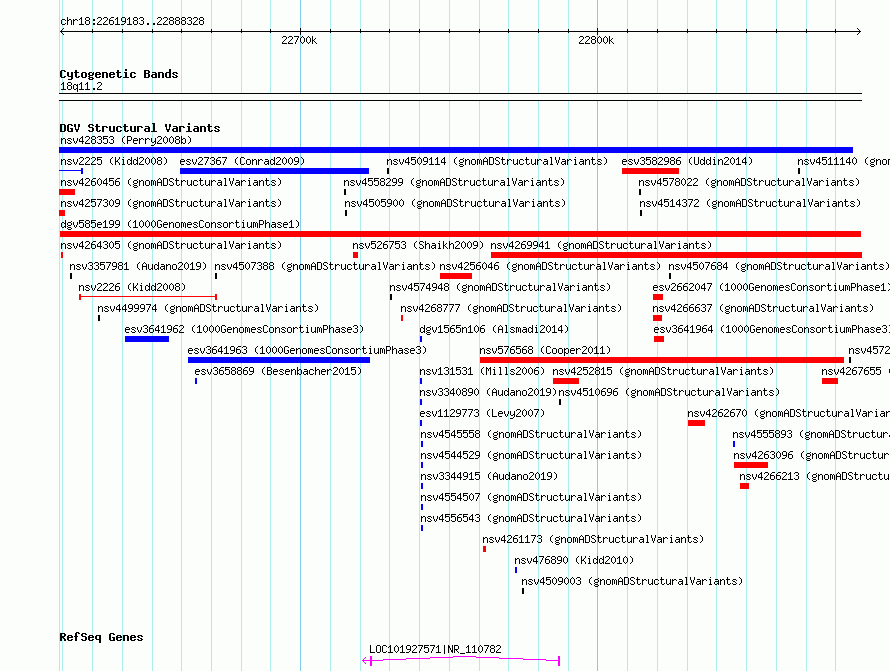Click esv3641962 1000Genomes Phase3 label
This screenshot has height=671, width=890.
coord(244,329)
